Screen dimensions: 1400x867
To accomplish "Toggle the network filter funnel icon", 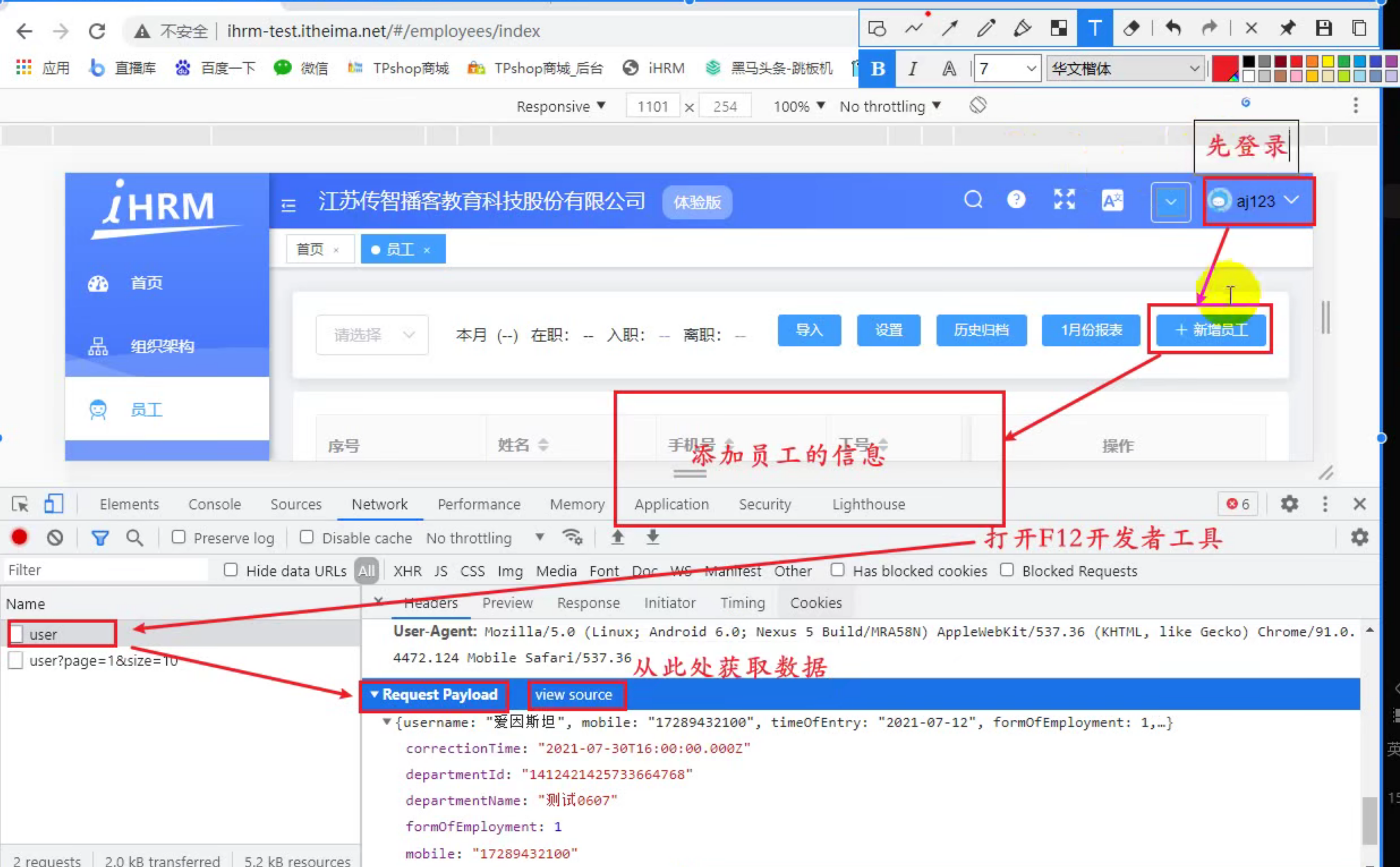I will [x=100, y=538].
